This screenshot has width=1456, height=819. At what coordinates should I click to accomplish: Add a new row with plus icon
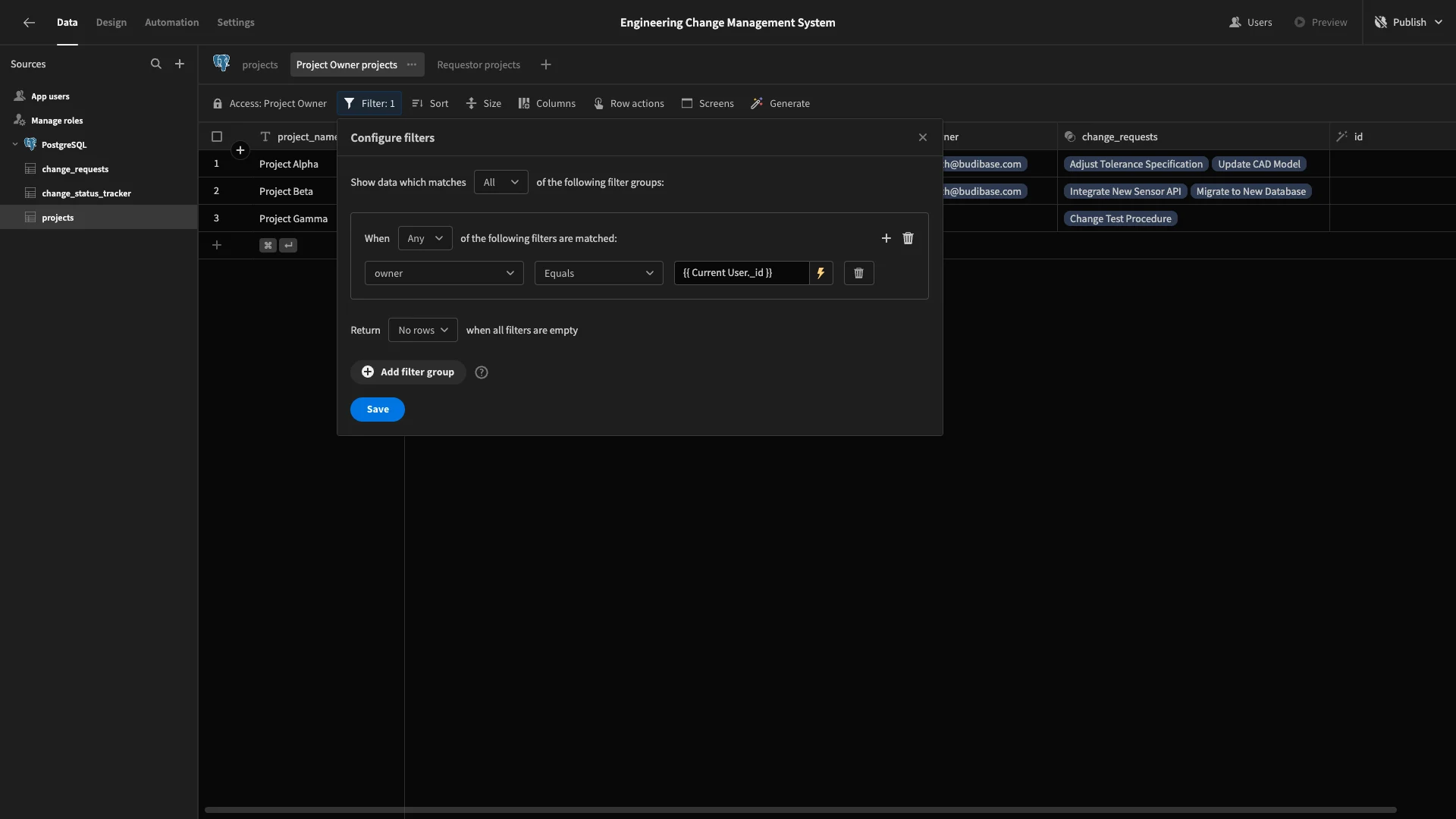point(217,246)
